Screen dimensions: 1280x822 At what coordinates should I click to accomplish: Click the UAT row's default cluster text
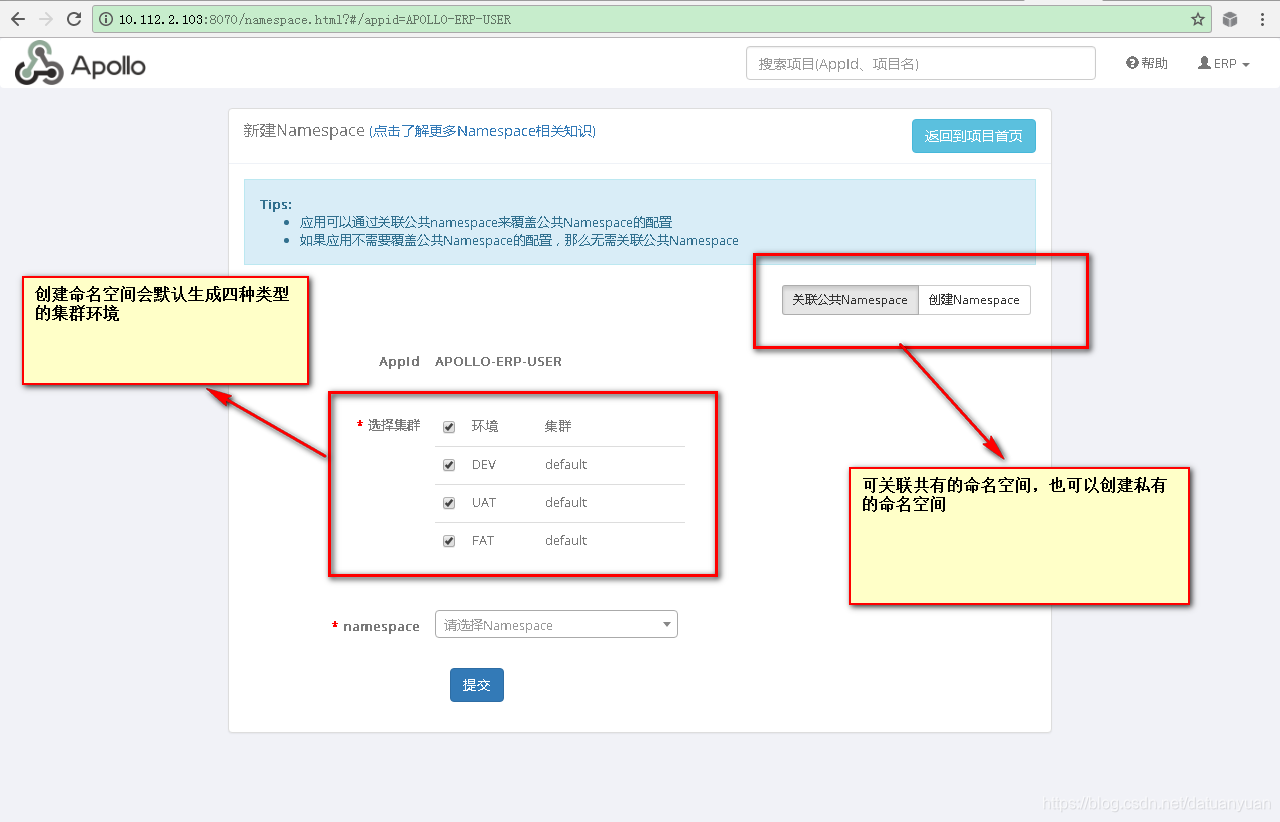(566, 502)
